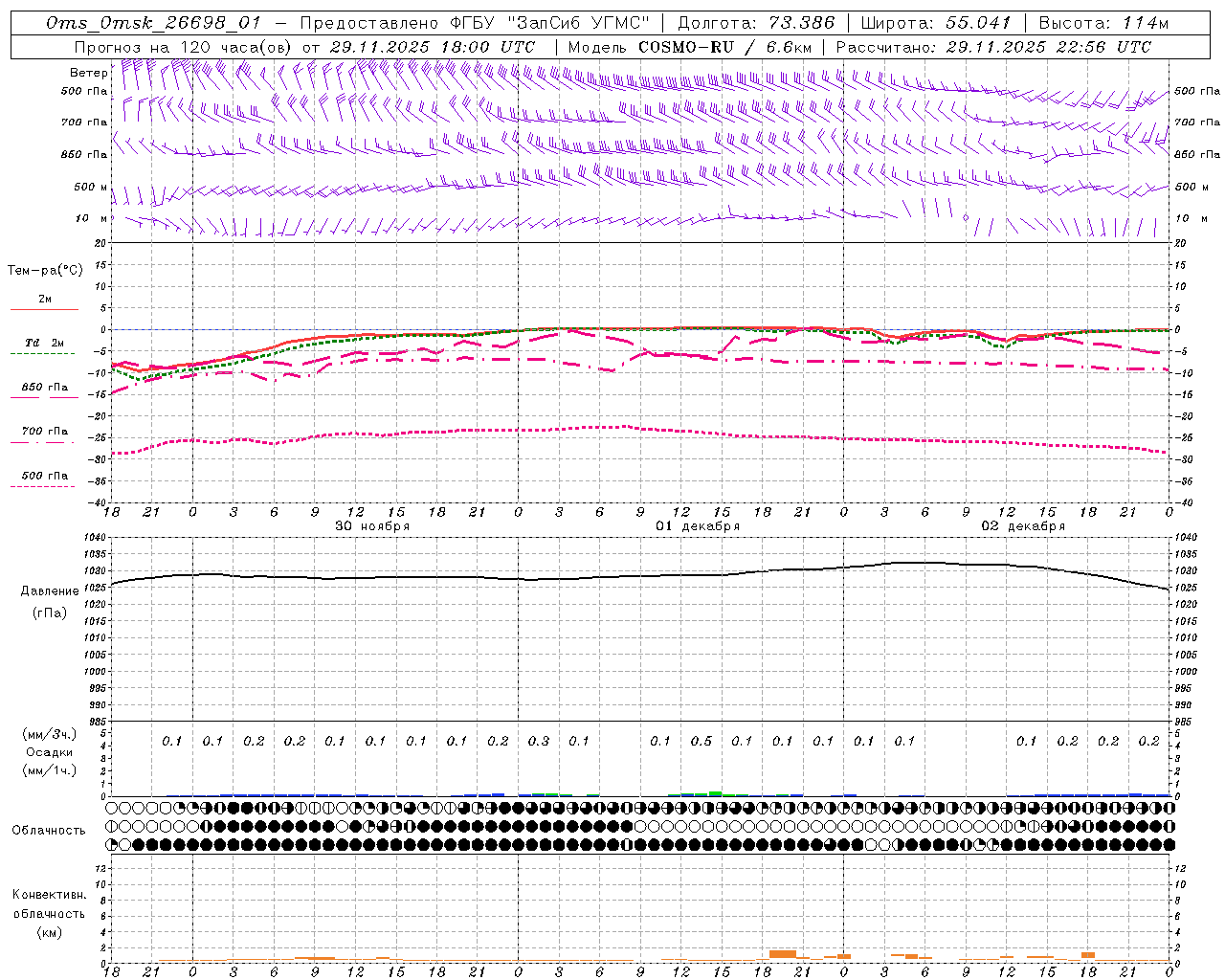1225x980 pixels.
Task: Click the (км) unit under convective cloud label
Action: click(50, 932)
